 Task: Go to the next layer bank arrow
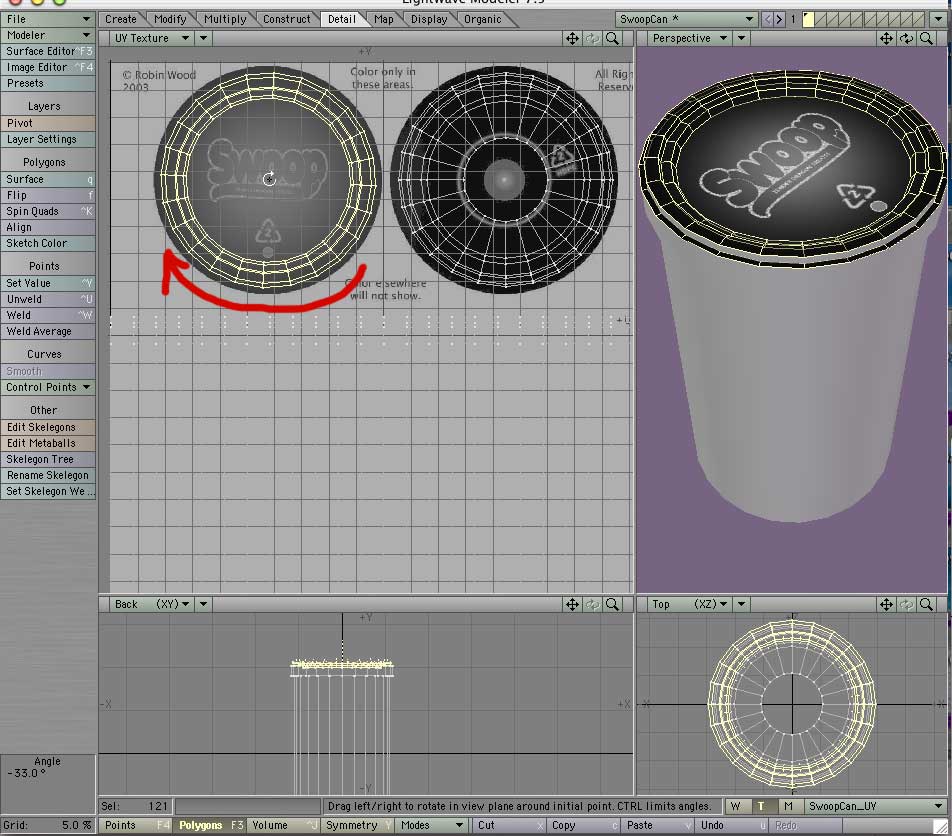779,19
